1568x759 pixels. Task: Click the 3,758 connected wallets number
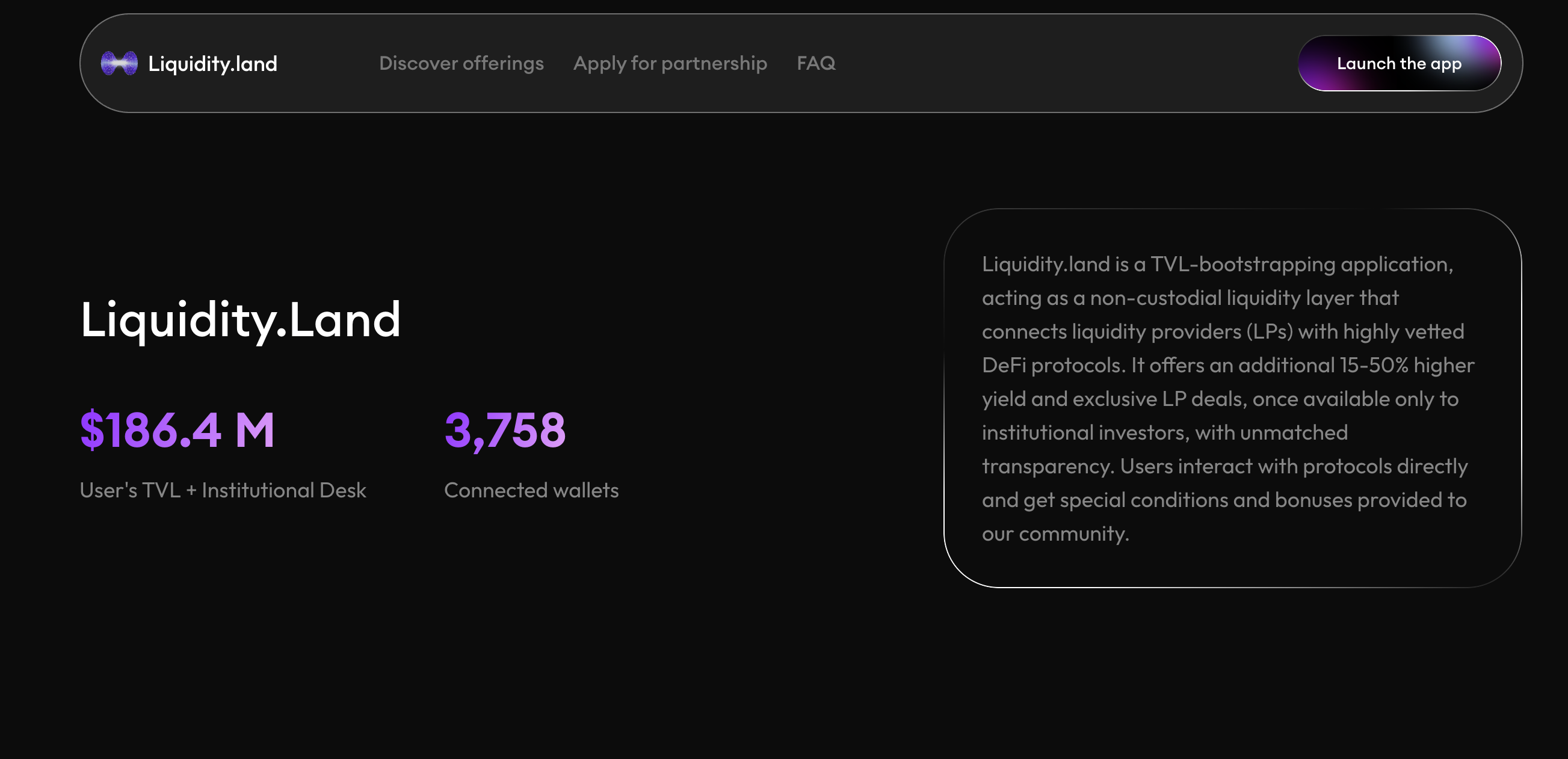click(x=505, y=431)
